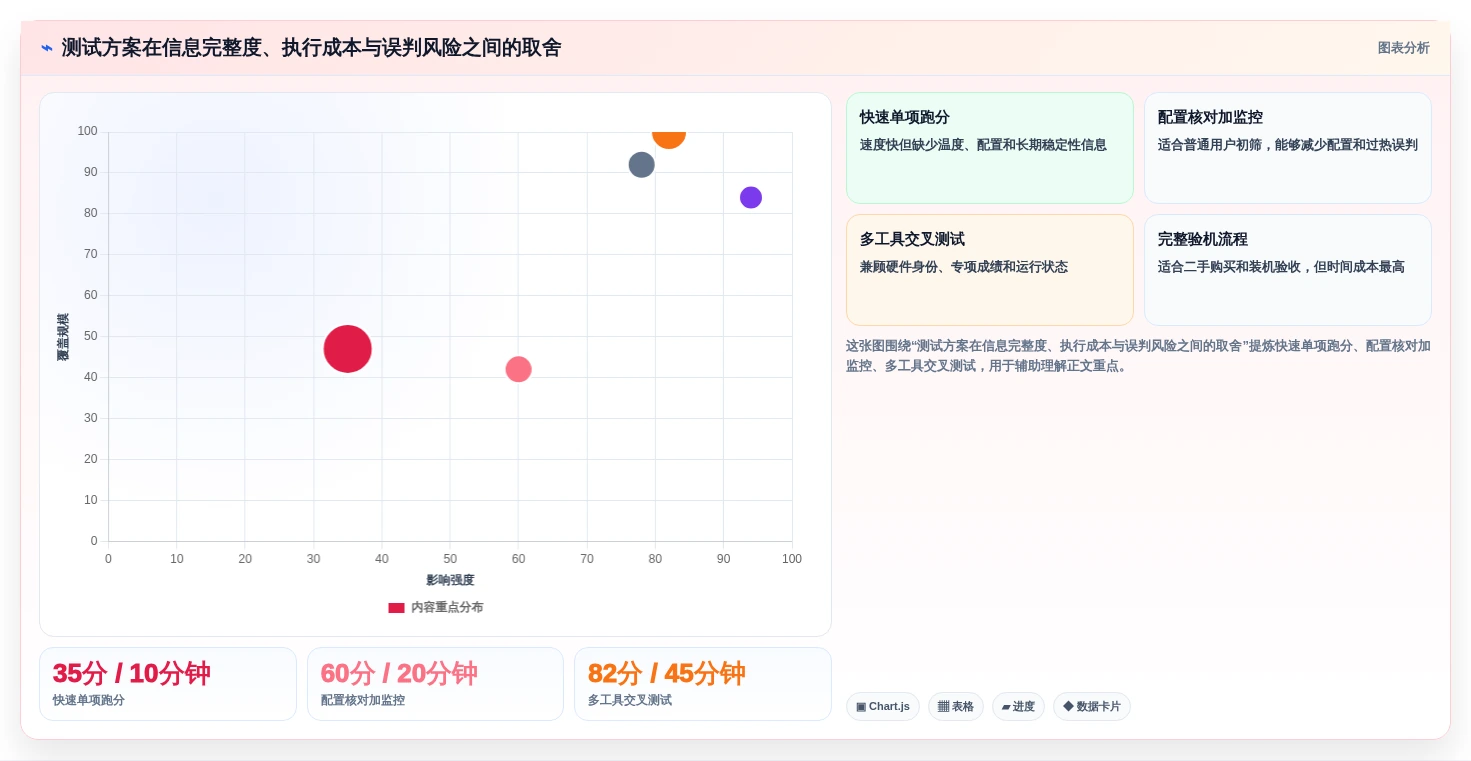Screen dimensions: 1471x761
Task: Click the Chart.js tag chip
Action: (883, 706)
